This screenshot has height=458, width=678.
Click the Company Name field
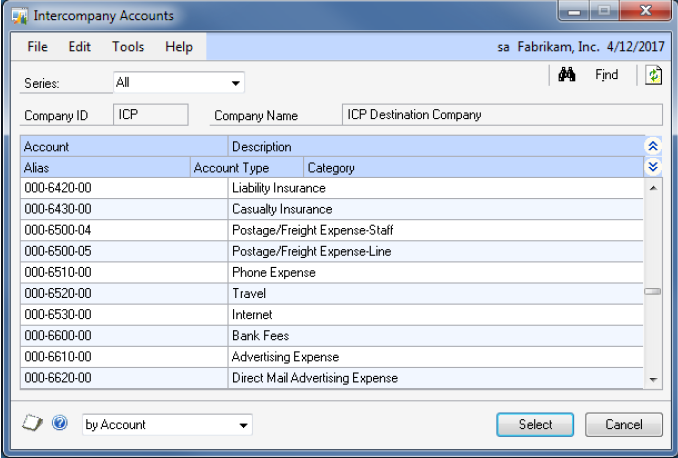coord(501,115)
